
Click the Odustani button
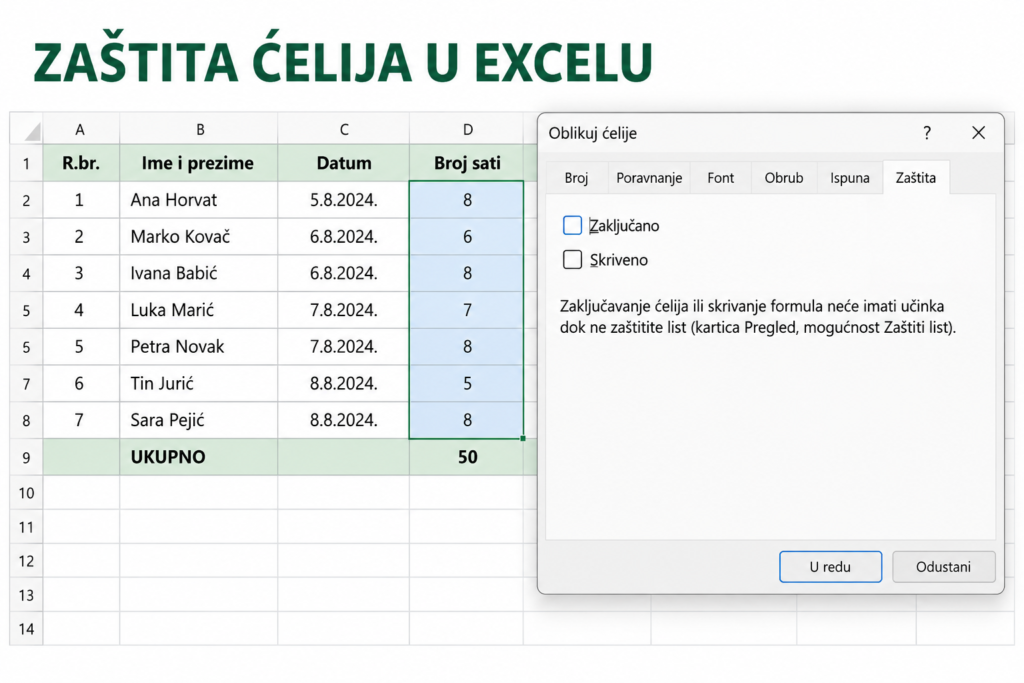pyautogui.click(x=943, y=567)
